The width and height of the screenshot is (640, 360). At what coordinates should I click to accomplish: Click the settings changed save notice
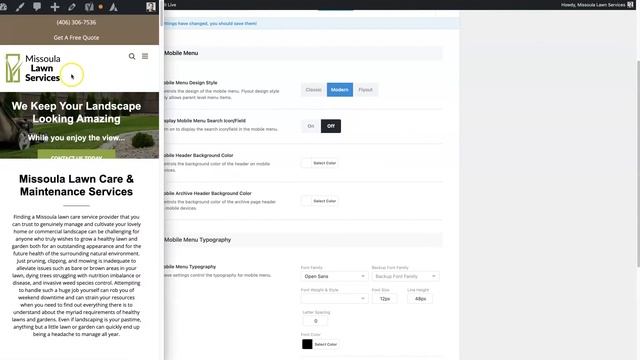(x=312, y=23)
